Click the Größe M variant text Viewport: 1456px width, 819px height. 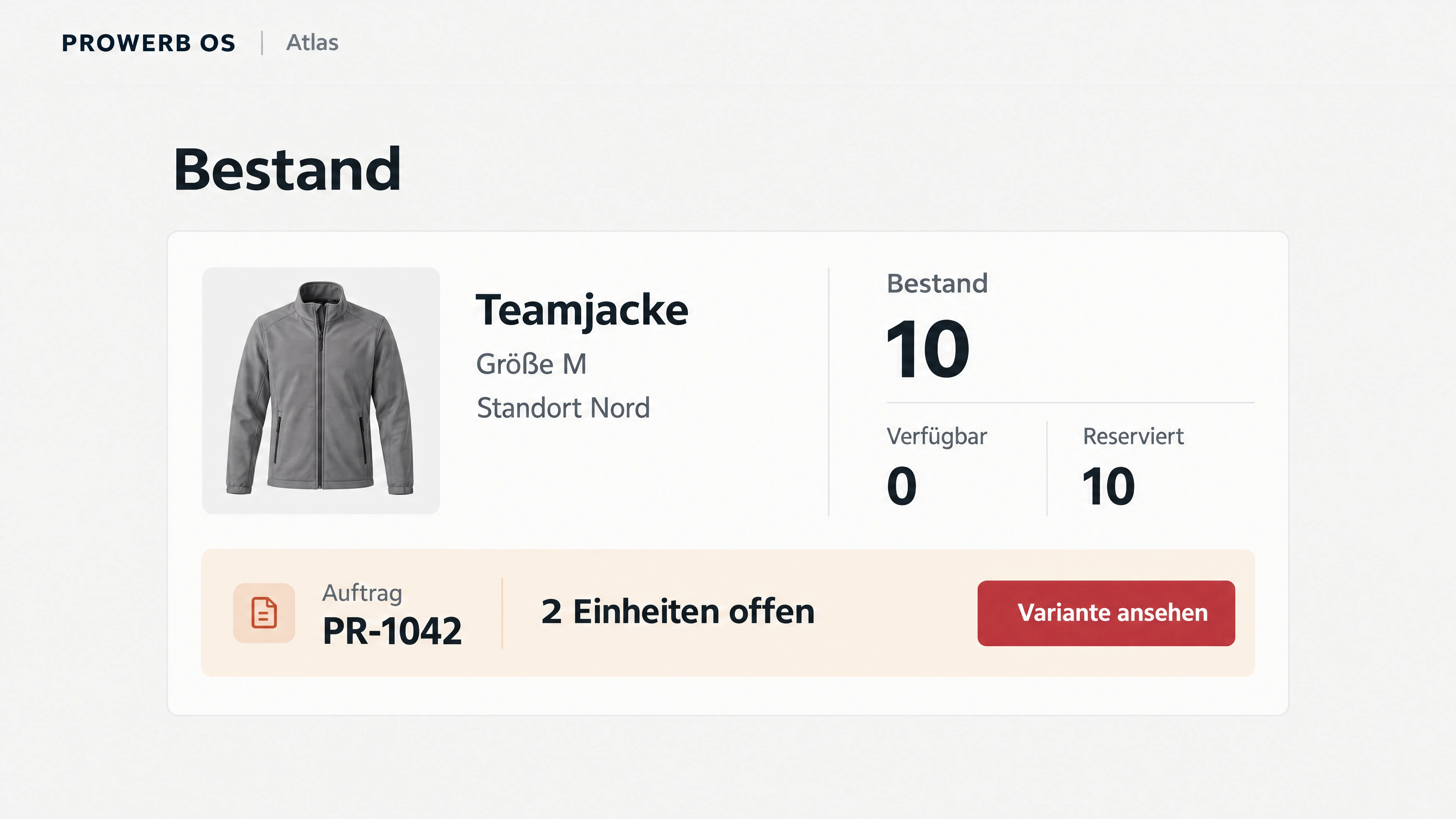tap(531, 364)
